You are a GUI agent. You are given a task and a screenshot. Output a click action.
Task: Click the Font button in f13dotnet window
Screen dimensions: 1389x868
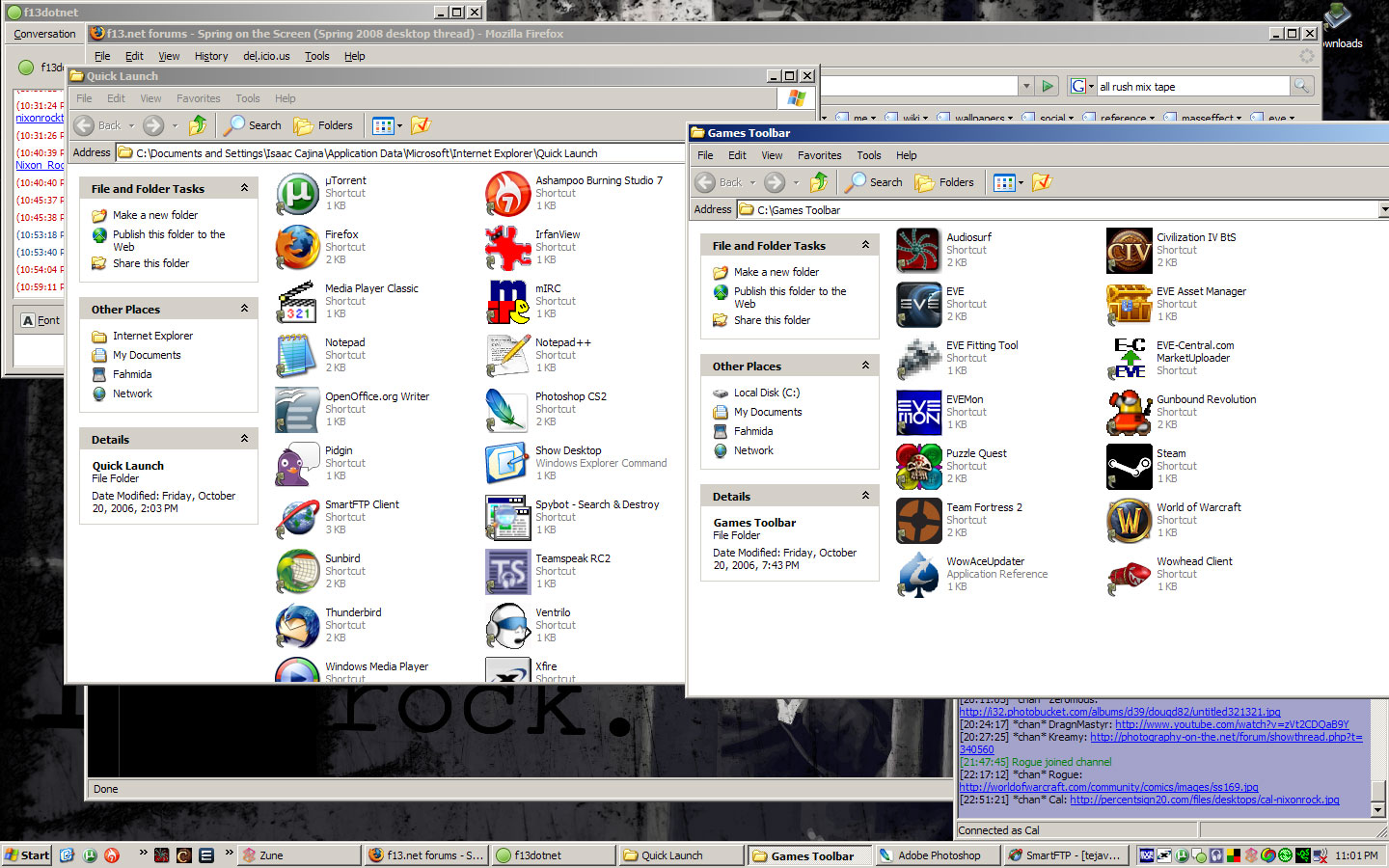pyautogui.click(x=41, y=320)
